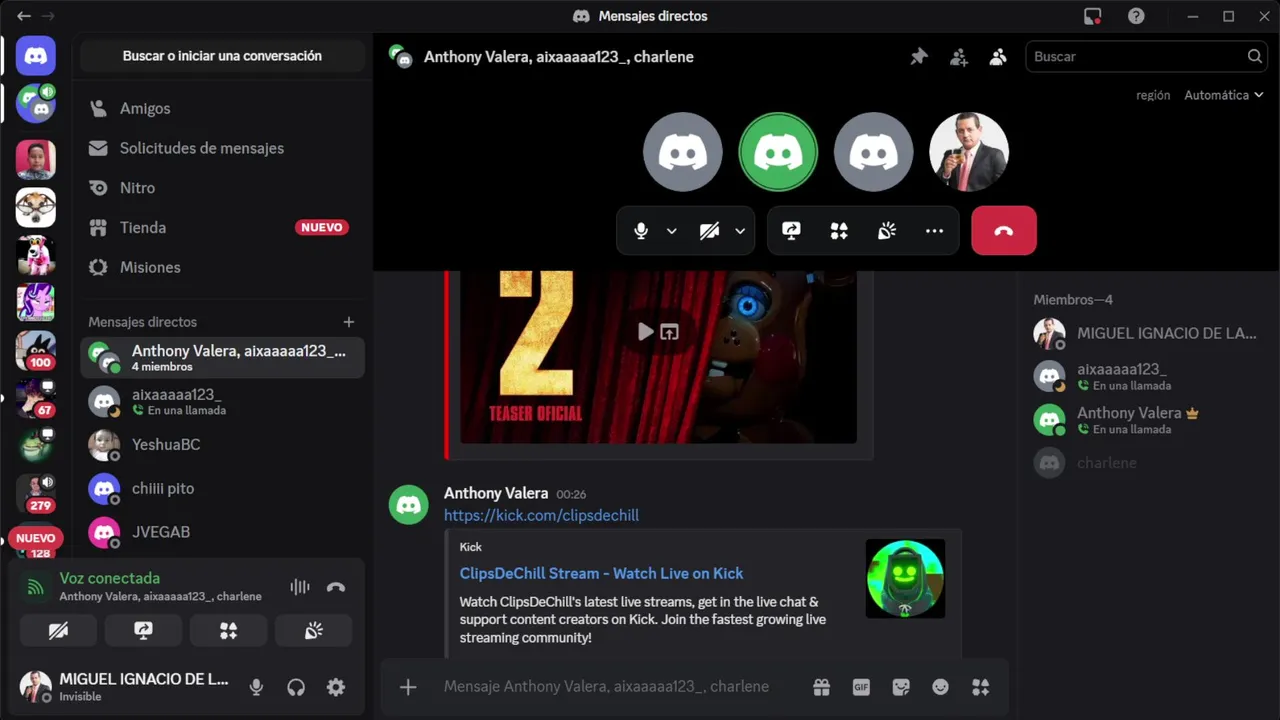Open Tienda shop page
1280x720 pixels.
(222, 228)
